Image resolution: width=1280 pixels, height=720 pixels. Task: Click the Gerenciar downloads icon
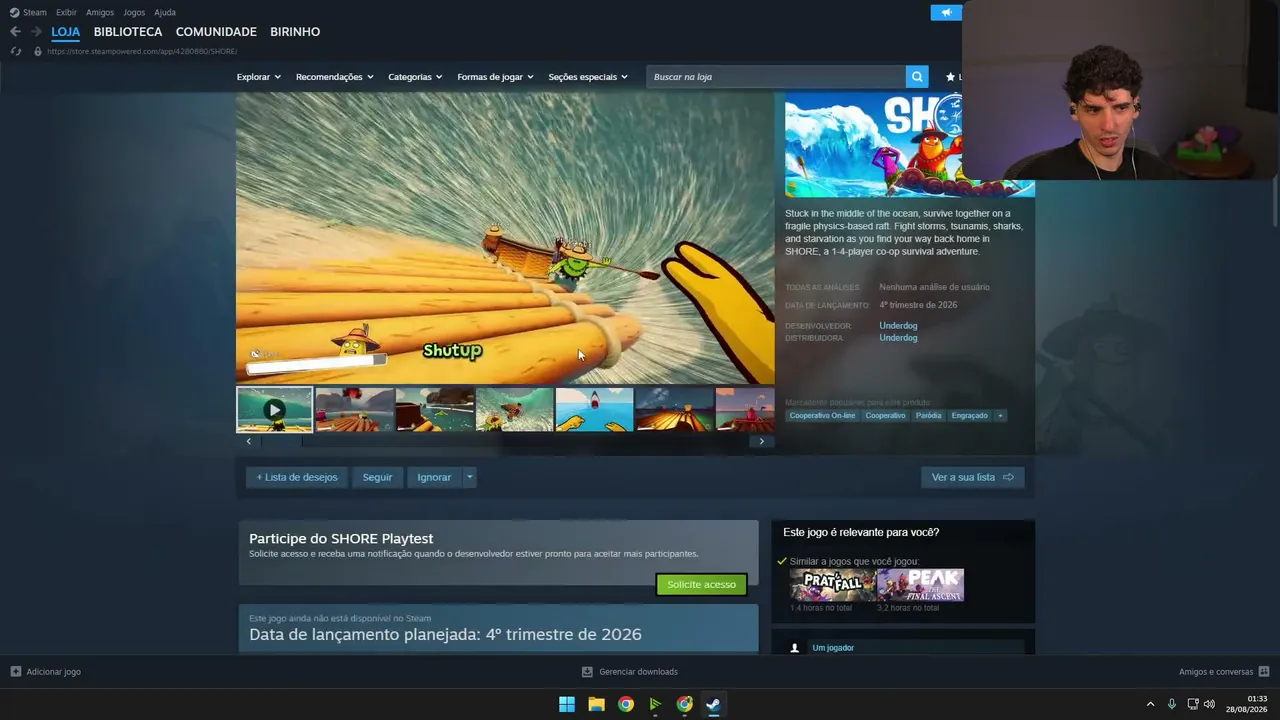coord(587,672)
